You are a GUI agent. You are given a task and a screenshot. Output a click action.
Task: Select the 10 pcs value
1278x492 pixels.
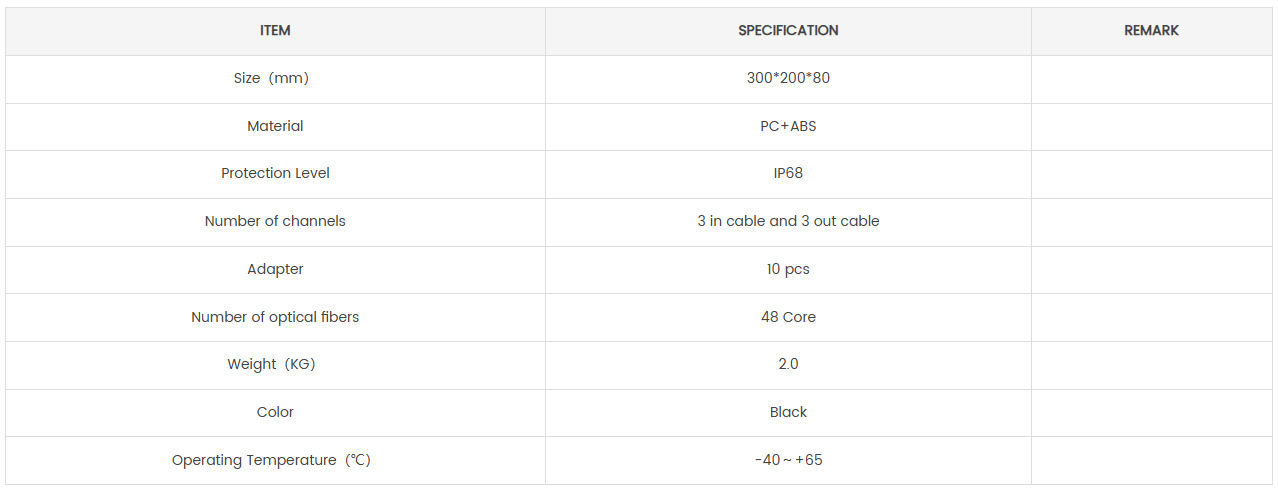pos(788,269)
